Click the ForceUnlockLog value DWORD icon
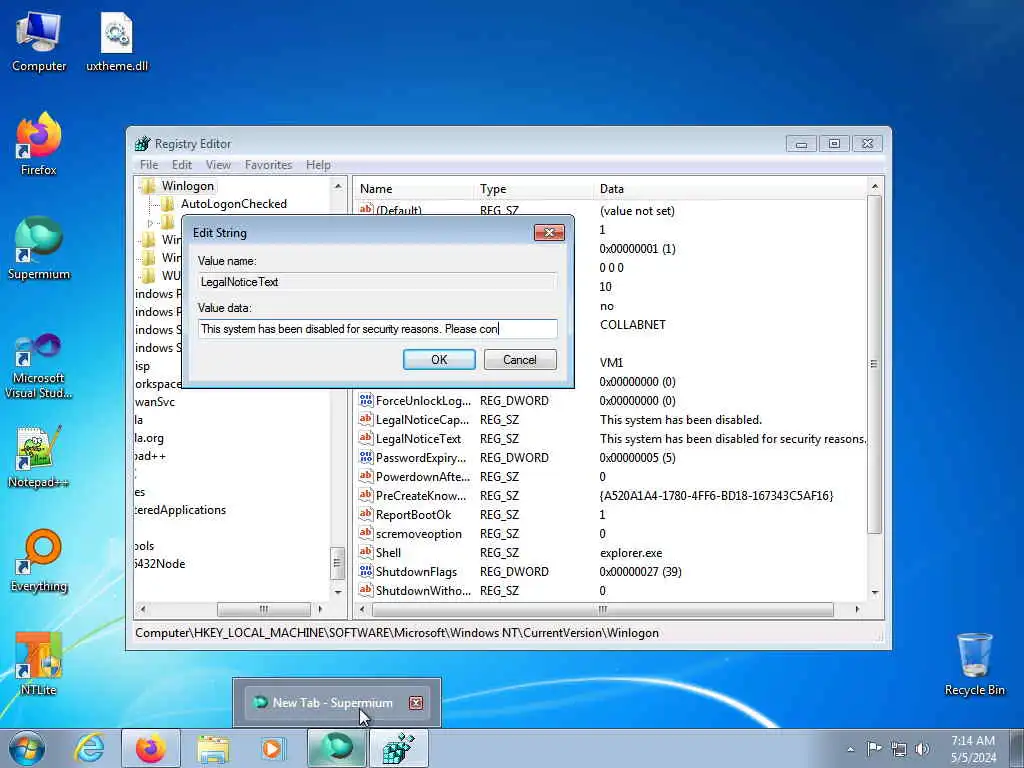This screenshot has width=1024, height=768. click(366, 400)
